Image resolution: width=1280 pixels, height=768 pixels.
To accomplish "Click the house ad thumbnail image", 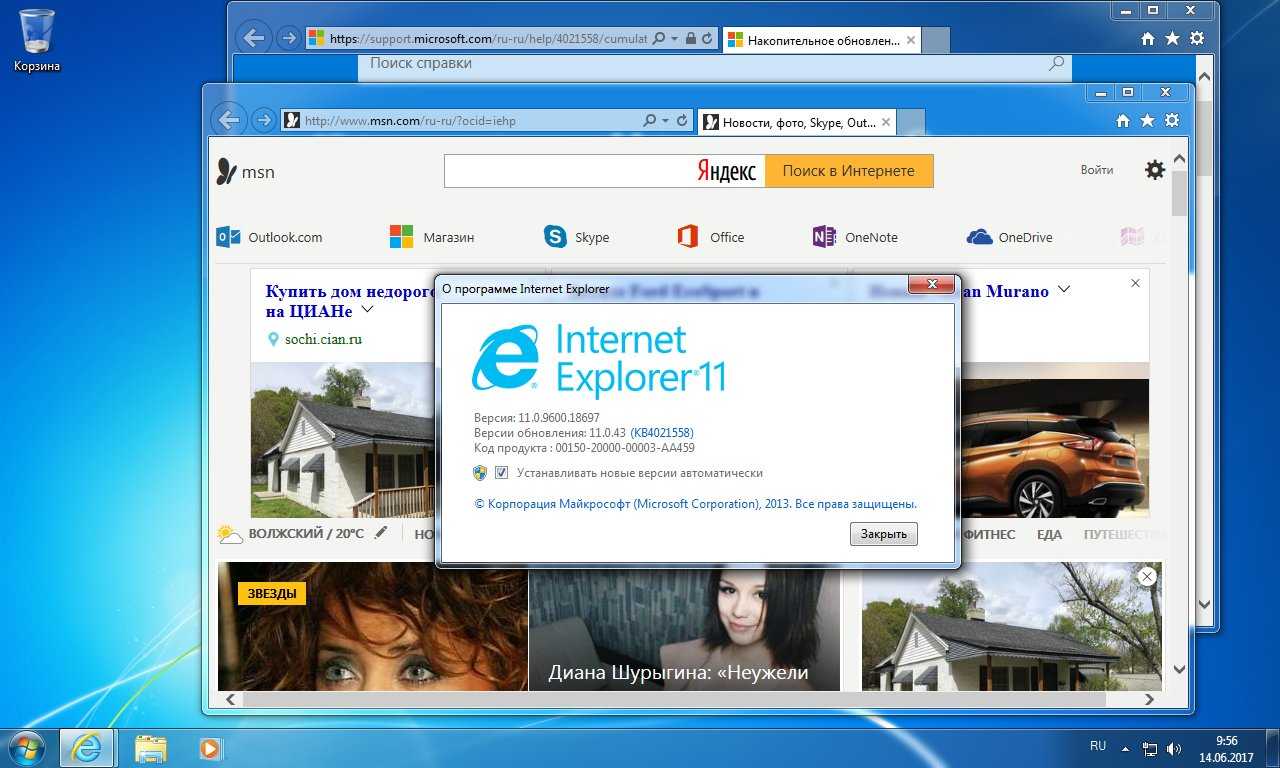I will [343, 440].
